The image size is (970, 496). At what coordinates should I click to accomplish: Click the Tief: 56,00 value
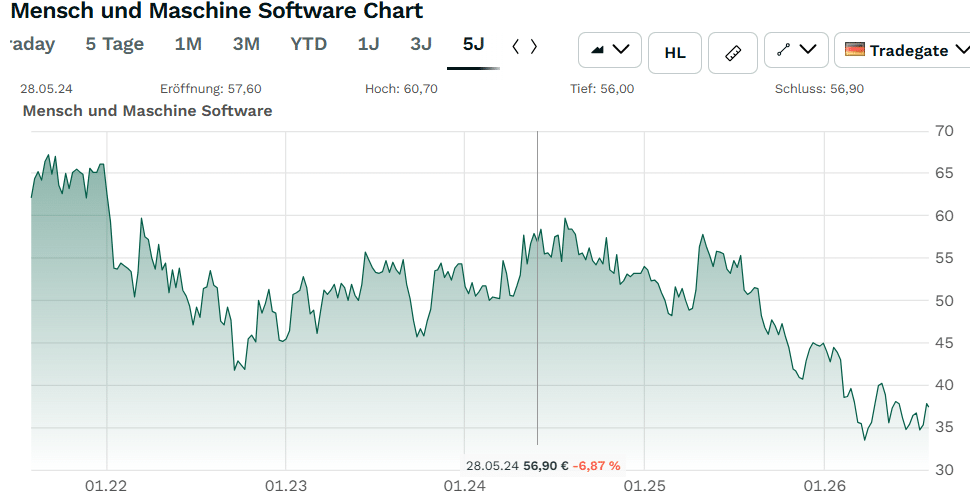[x=602, y=89]
